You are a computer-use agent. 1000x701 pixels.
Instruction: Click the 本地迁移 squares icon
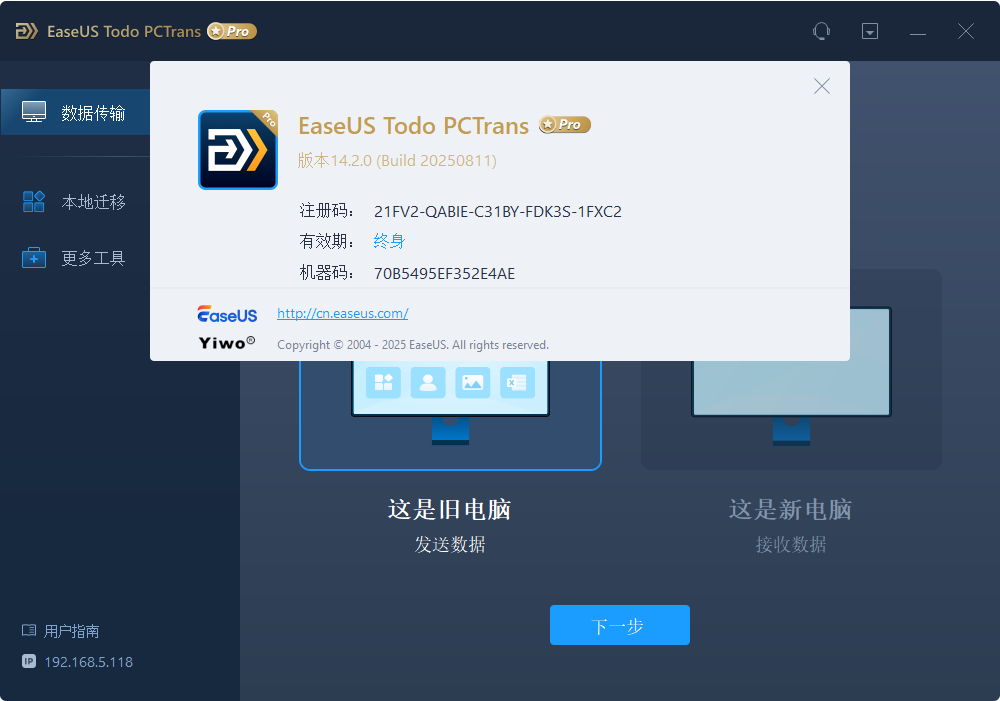pos(34,202)
